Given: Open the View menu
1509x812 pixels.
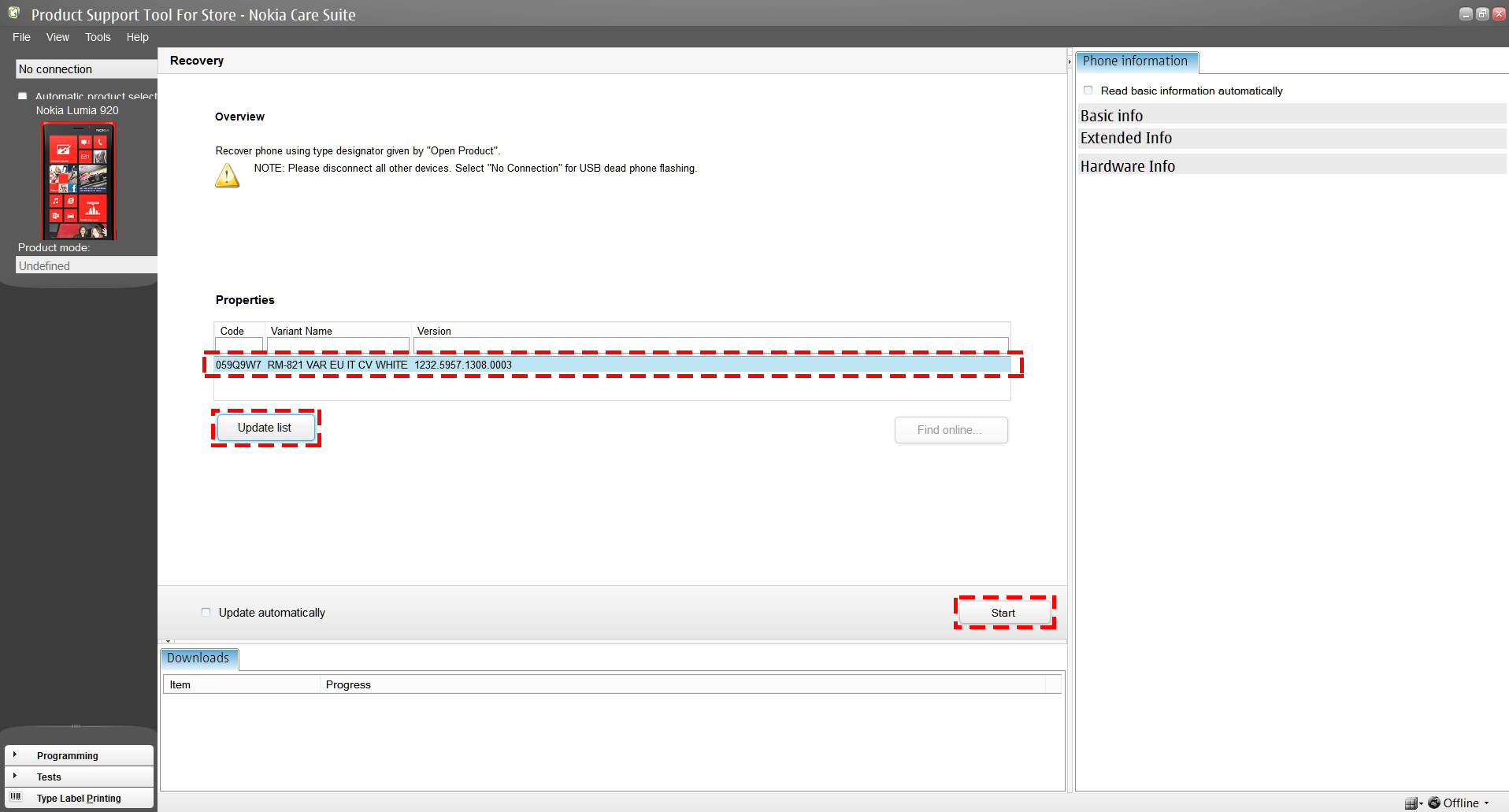Looking at the screenshot, I should coord(57,37).
